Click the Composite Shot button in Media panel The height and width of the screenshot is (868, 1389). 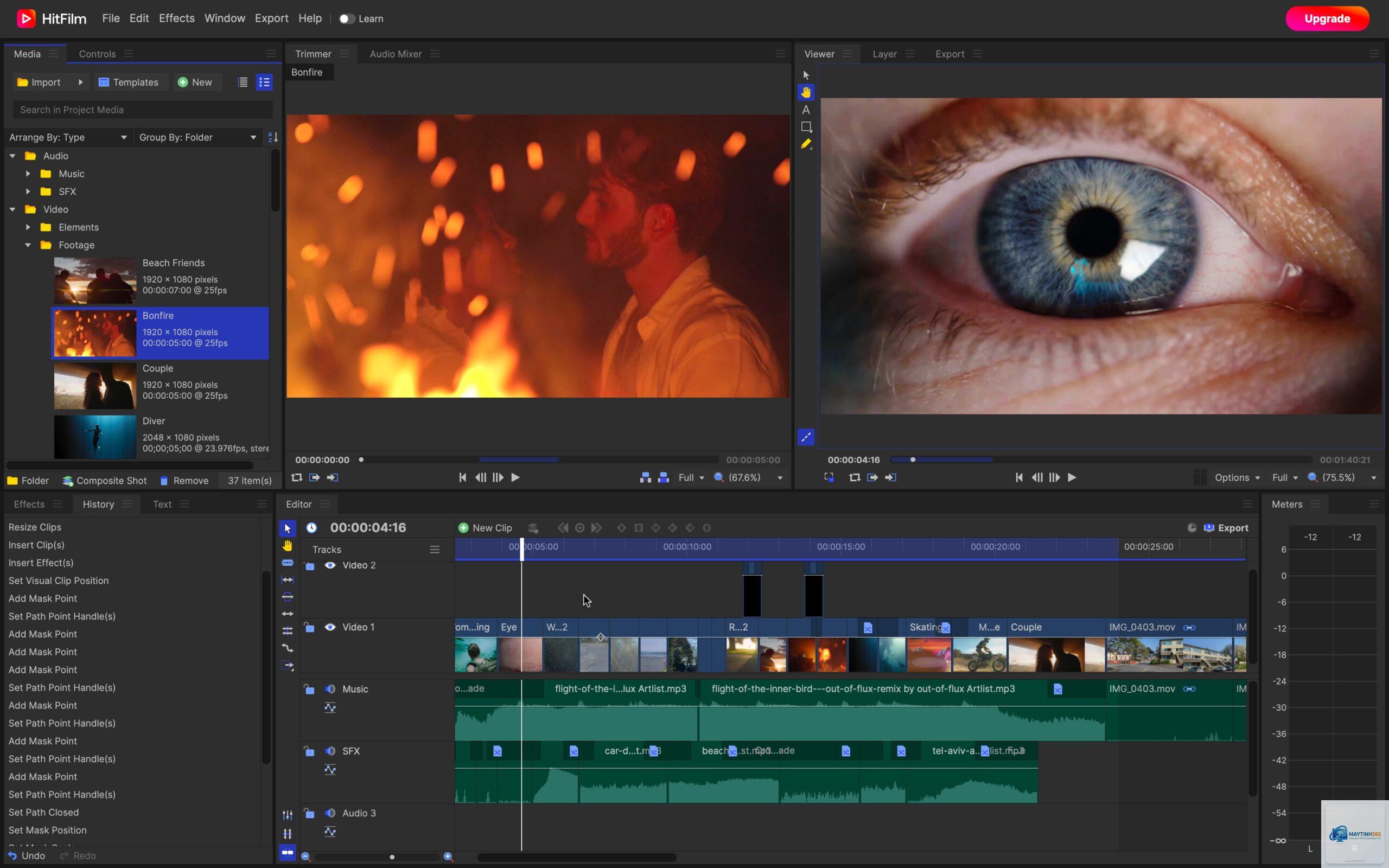[105, 481]
